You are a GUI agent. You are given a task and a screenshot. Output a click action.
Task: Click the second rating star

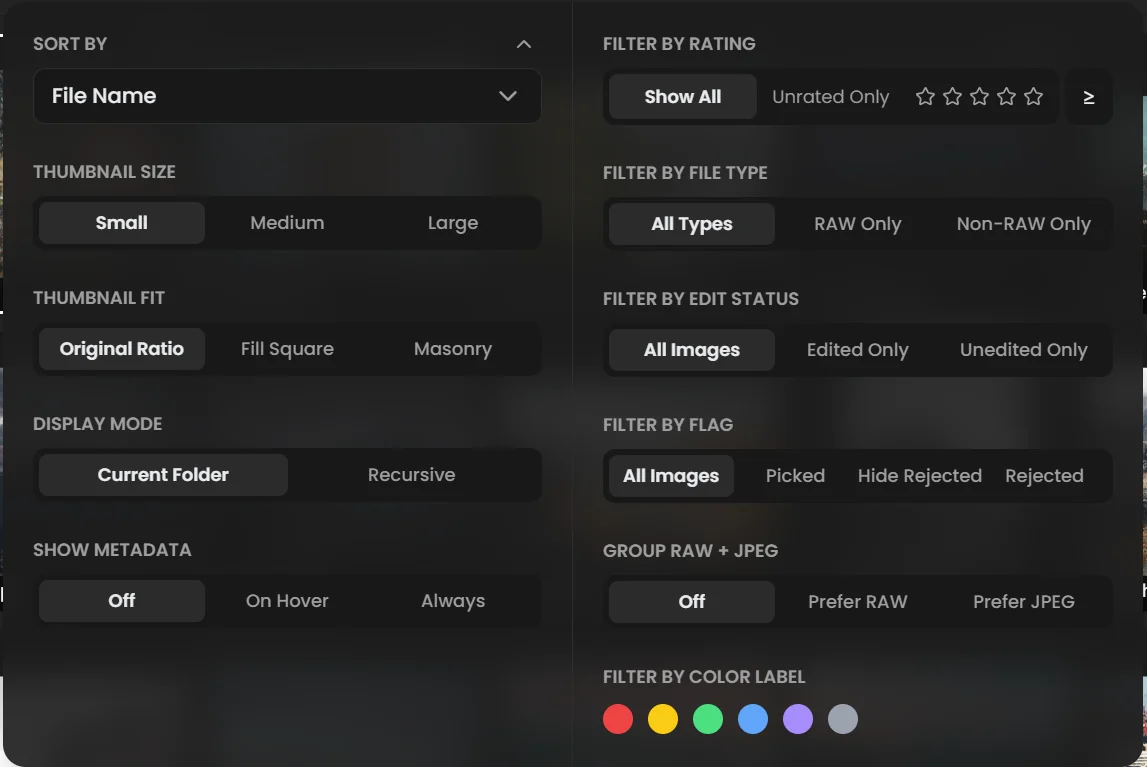pyautogui.click(x=952, y=97)
